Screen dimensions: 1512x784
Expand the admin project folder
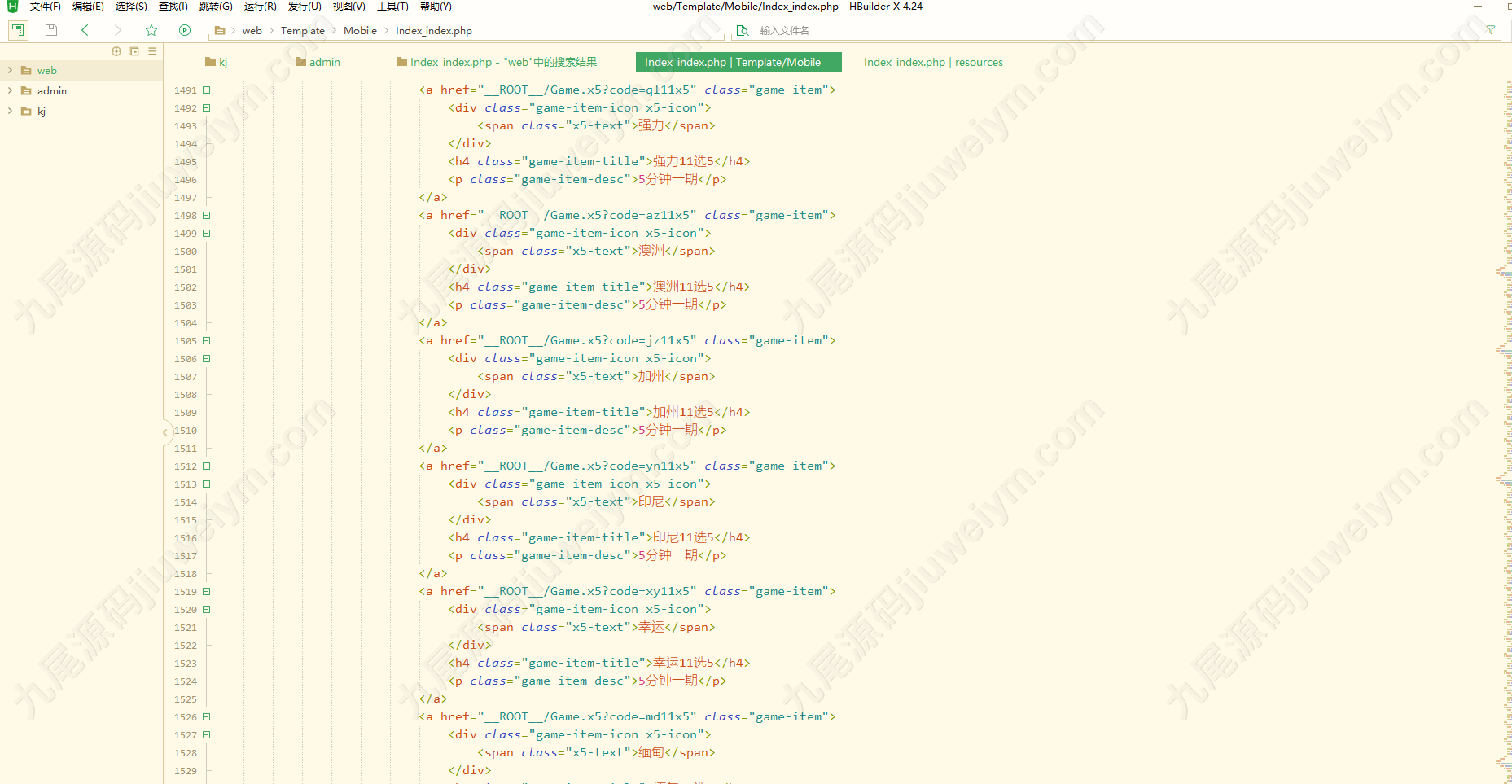tap(10, 91)
